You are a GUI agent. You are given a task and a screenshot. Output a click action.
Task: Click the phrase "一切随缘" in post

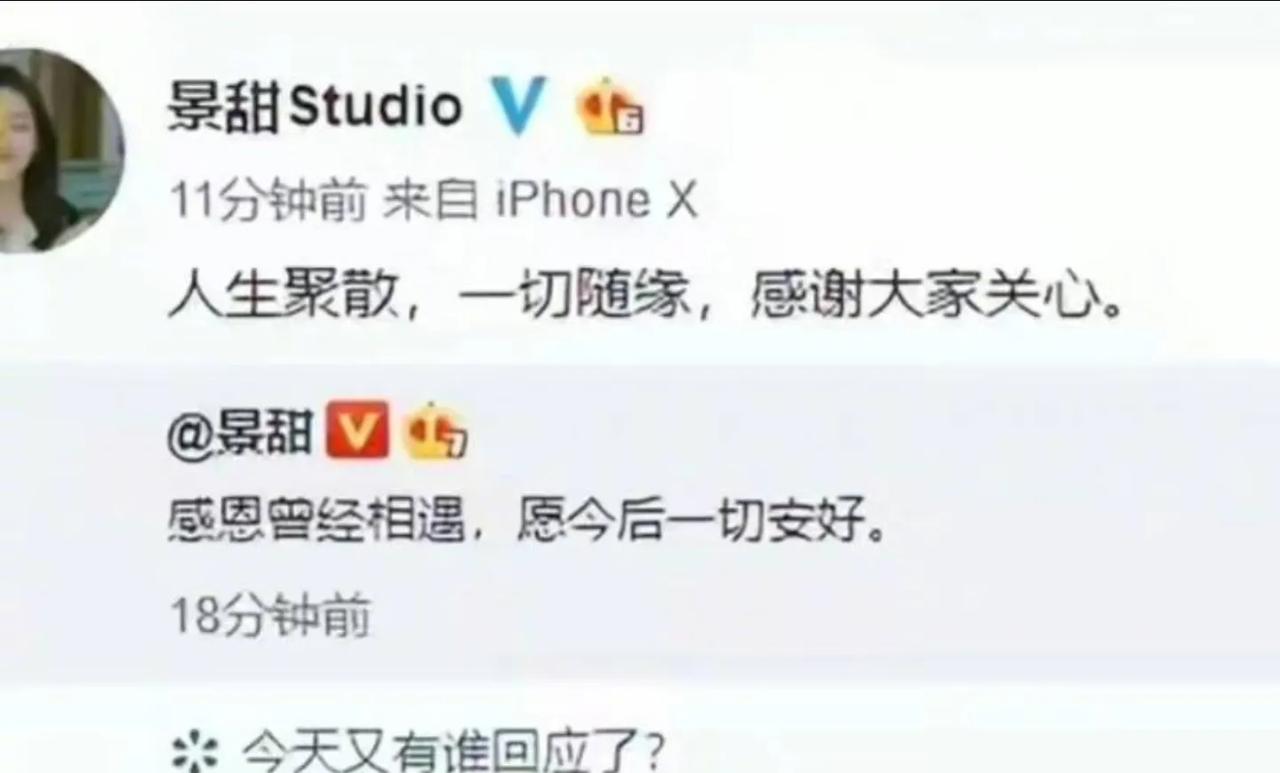[577, 297]
